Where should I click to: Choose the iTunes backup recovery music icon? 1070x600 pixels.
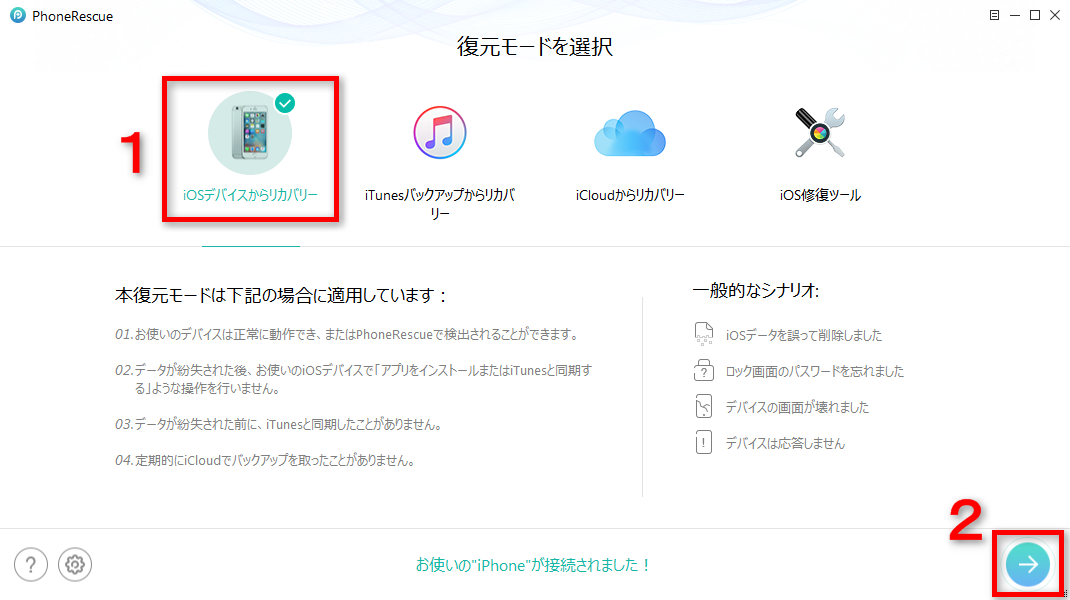(439, 132)
